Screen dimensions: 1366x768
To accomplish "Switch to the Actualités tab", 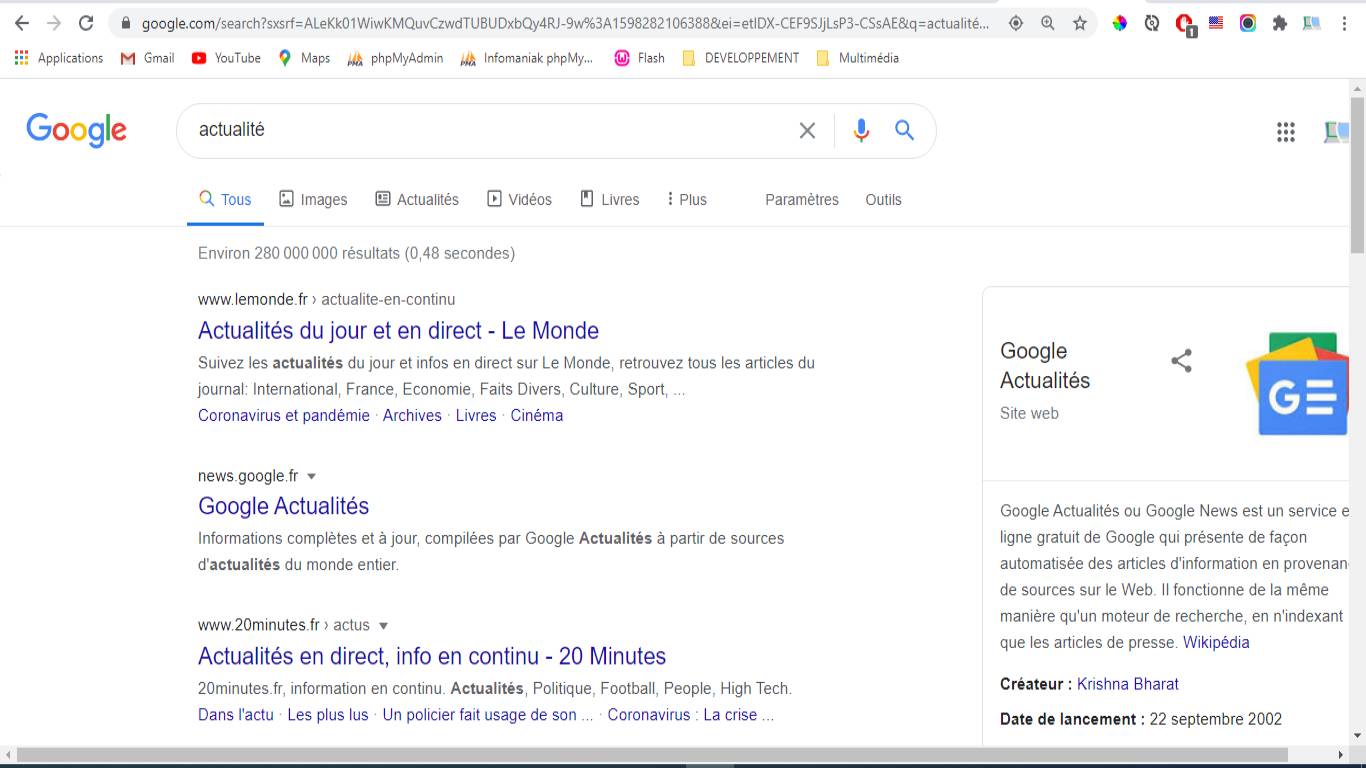I will point(417,199).
